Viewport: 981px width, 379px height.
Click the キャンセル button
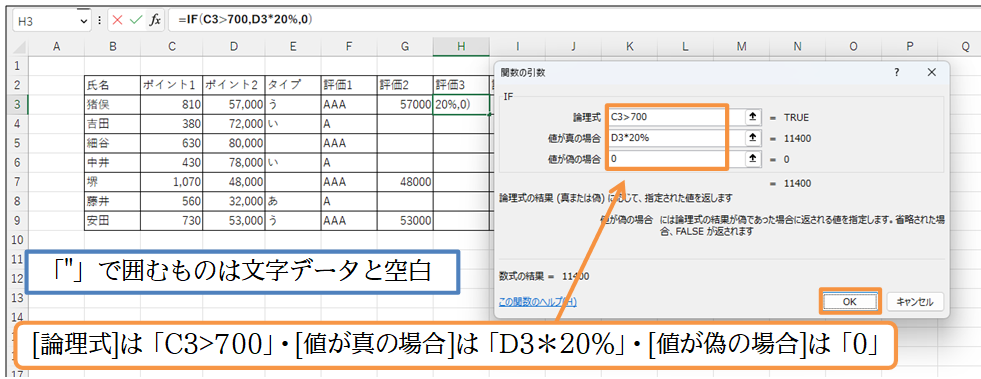915,301
